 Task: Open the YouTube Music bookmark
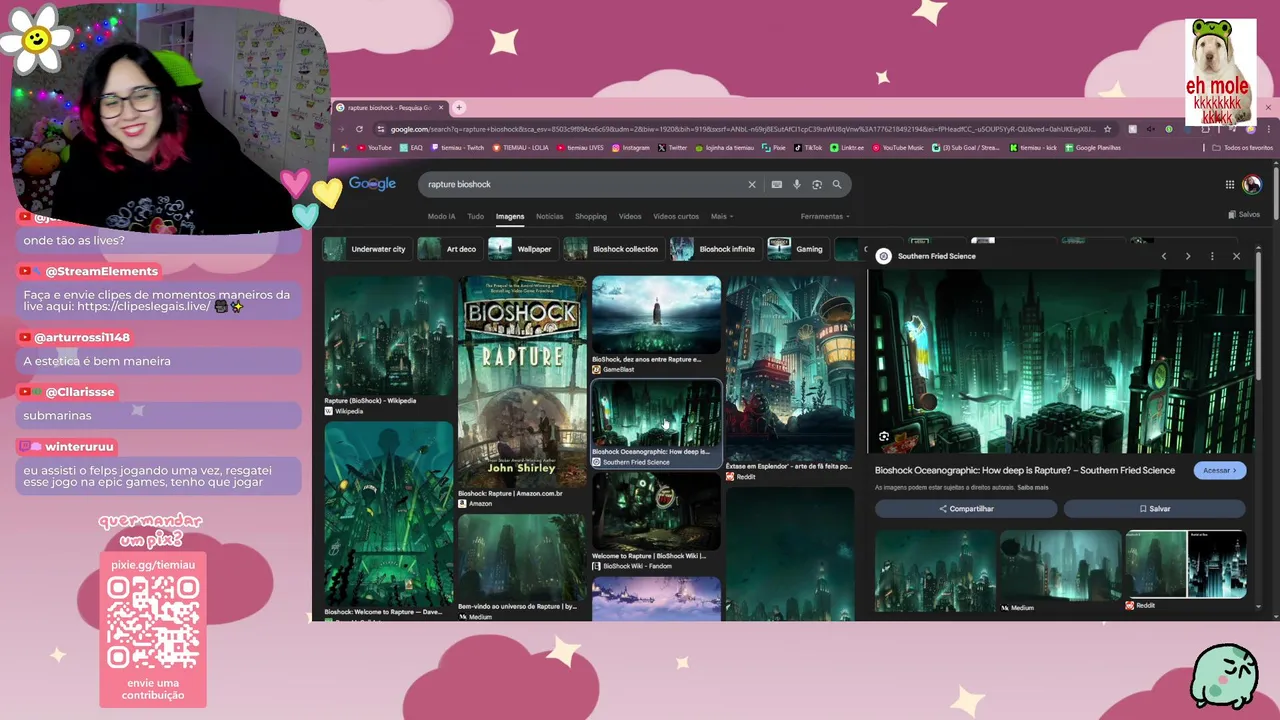(x=898, y=148)
